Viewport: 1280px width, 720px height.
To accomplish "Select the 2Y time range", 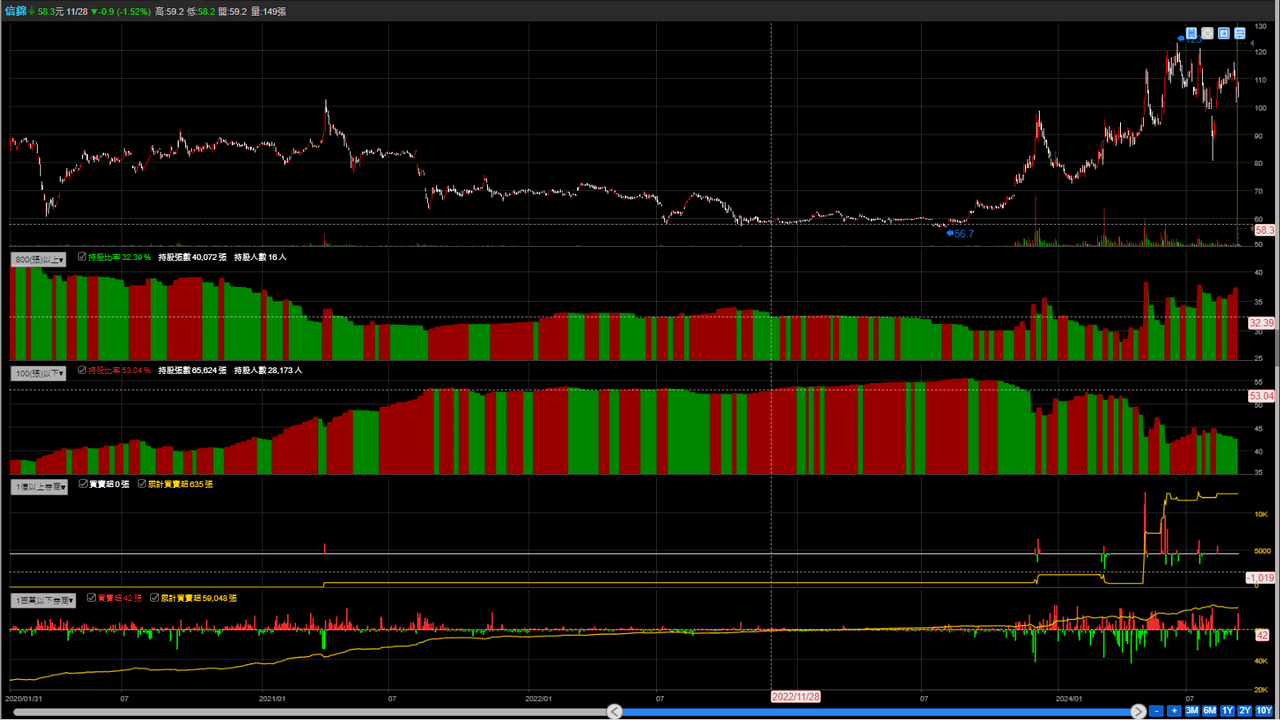I will [x=1245, y=711].
